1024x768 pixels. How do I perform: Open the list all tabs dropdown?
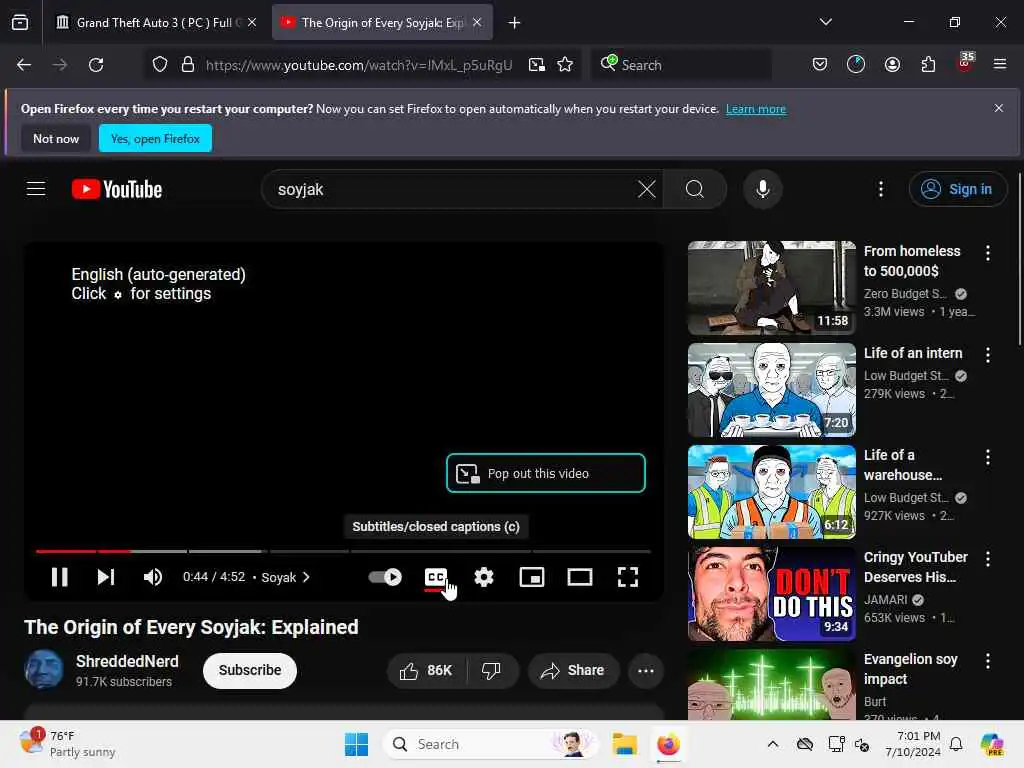(825, 22)
